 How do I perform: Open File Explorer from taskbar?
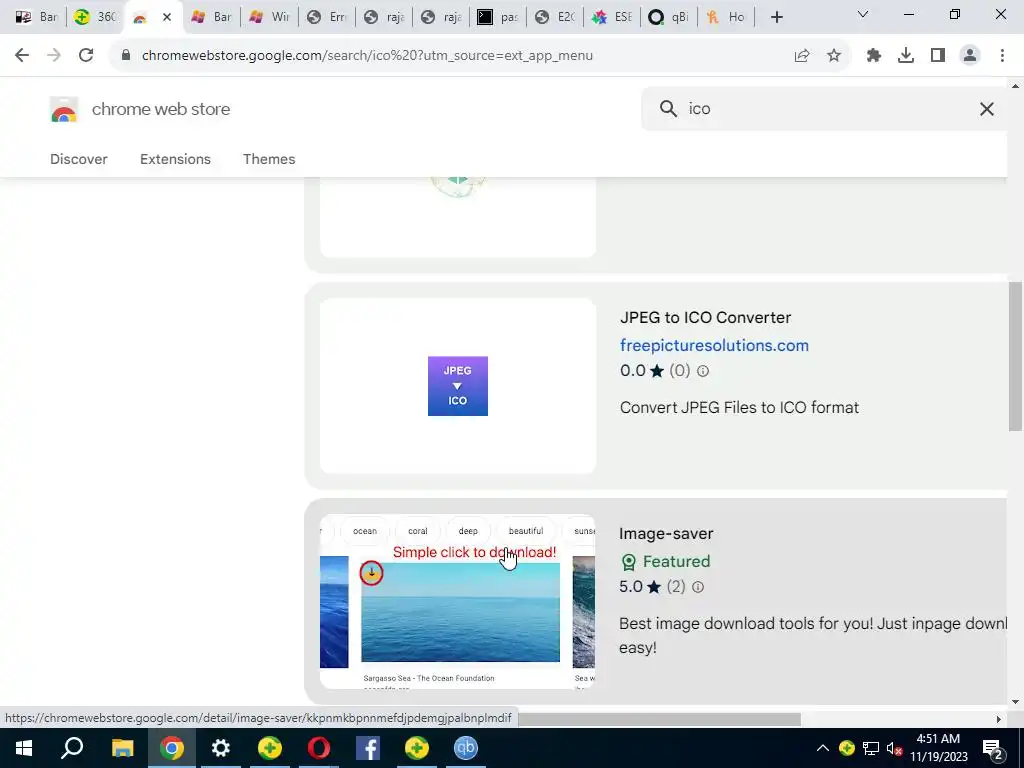(122, 748)
